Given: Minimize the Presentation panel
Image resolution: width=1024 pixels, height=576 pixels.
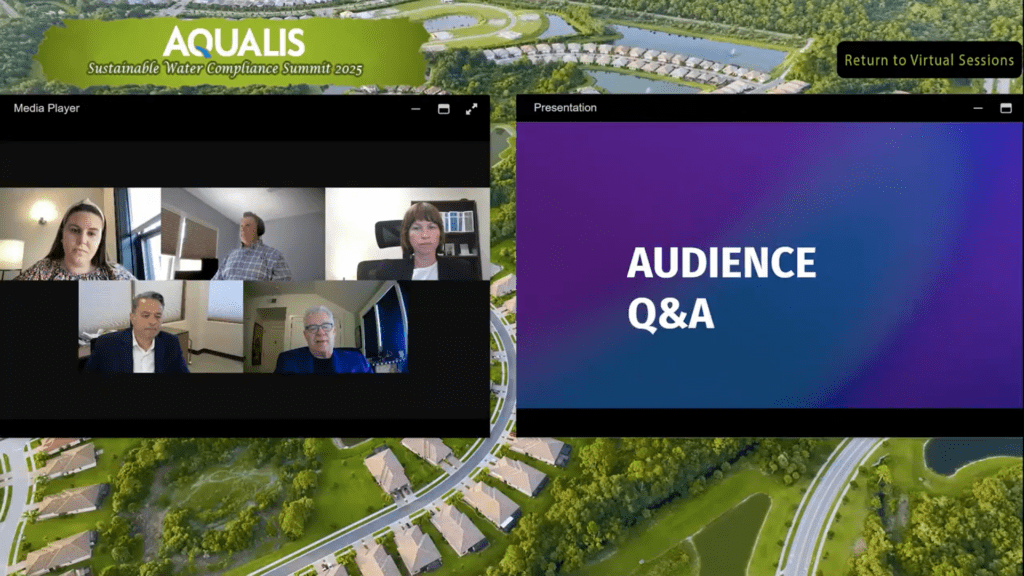Looking at the screenshot, I should pyautogui.click(x=977, y=108).
